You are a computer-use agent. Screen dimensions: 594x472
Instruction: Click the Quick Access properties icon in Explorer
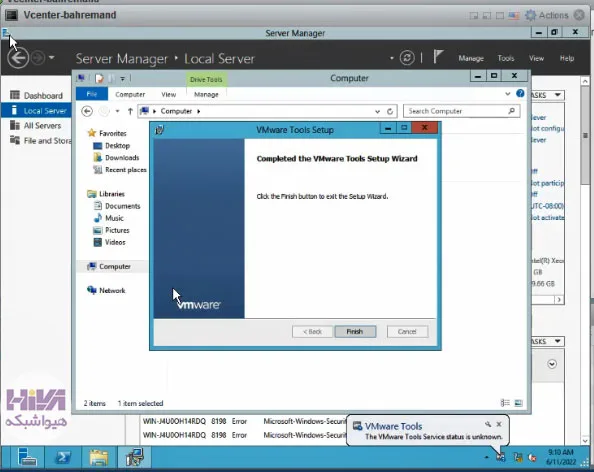(99, 78)
